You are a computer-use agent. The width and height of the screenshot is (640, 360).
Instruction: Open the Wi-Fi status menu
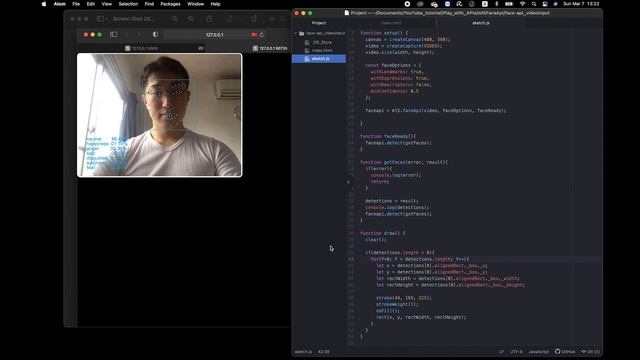[x=522, y=4]
